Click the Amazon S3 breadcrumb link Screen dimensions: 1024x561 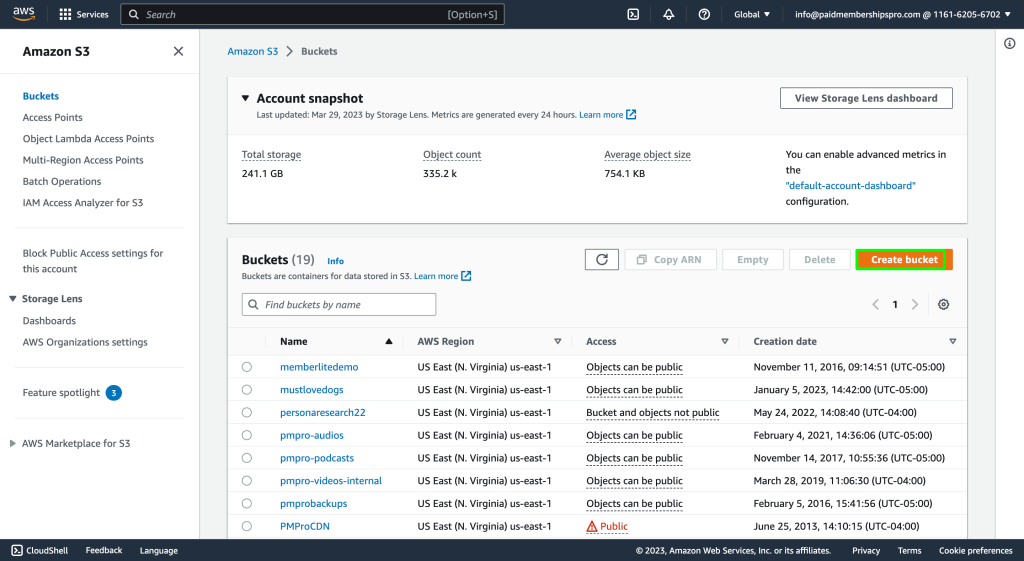click(253, 51)
